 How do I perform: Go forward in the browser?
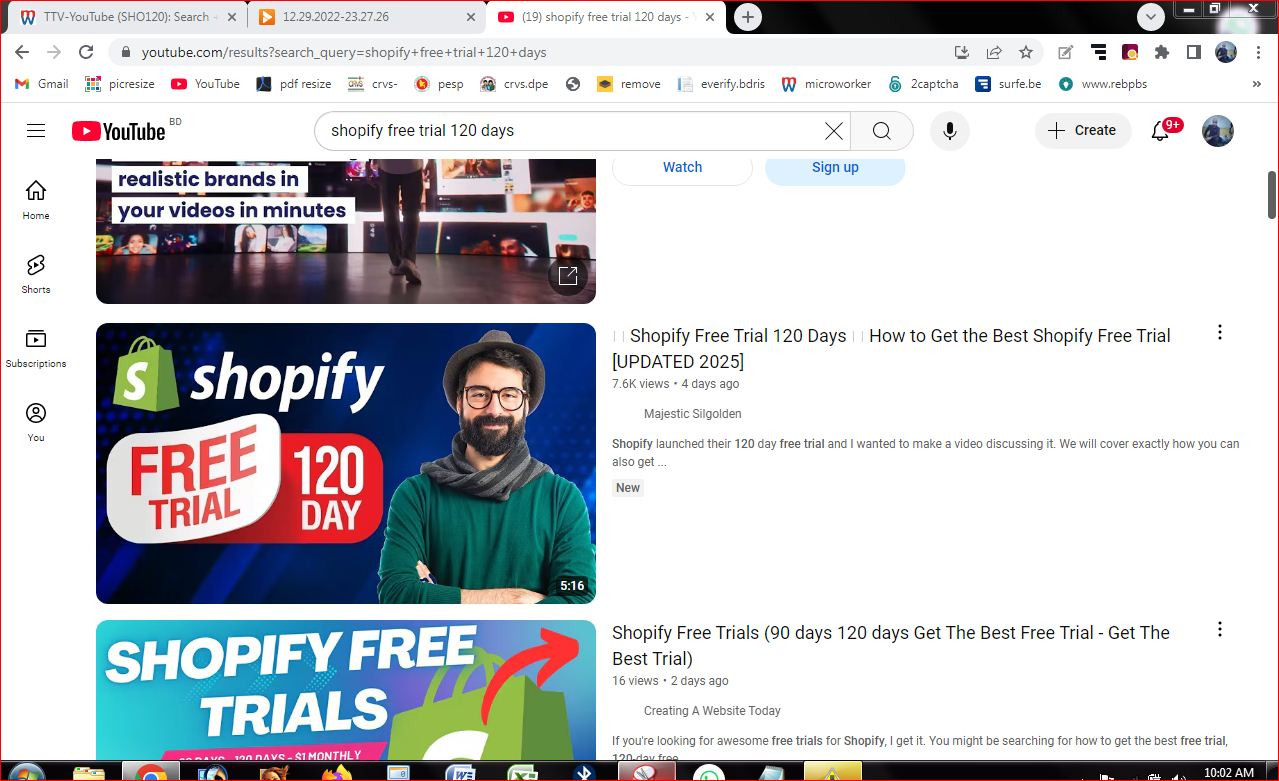[x=54, y=52]
